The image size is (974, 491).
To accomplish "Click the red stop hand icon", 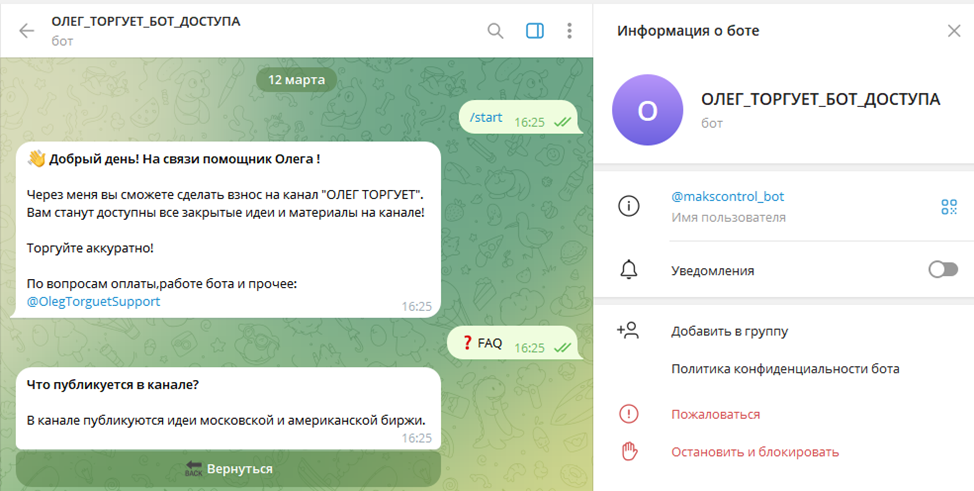I will (629, 452).
